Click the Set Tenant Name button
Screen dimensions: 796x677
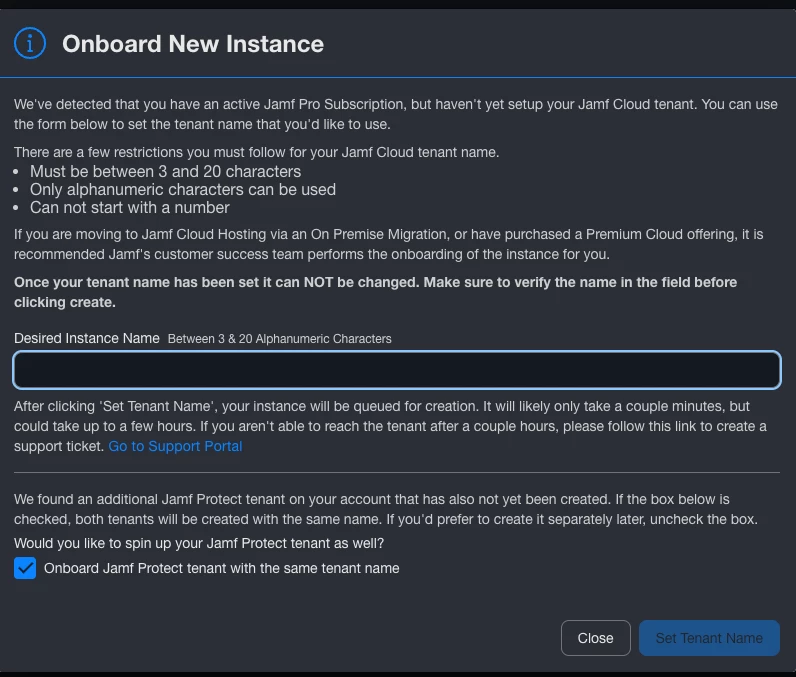(709, 638)
